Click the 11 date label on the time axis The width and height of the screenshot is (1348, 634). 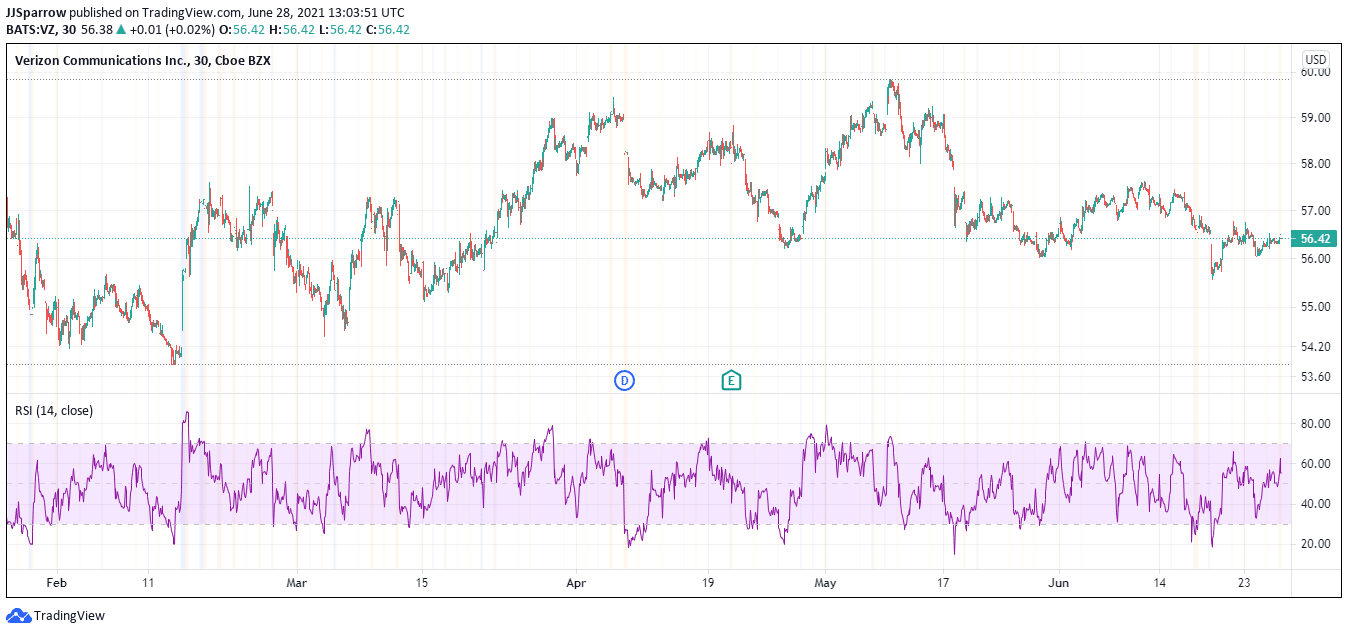point(148,582)
